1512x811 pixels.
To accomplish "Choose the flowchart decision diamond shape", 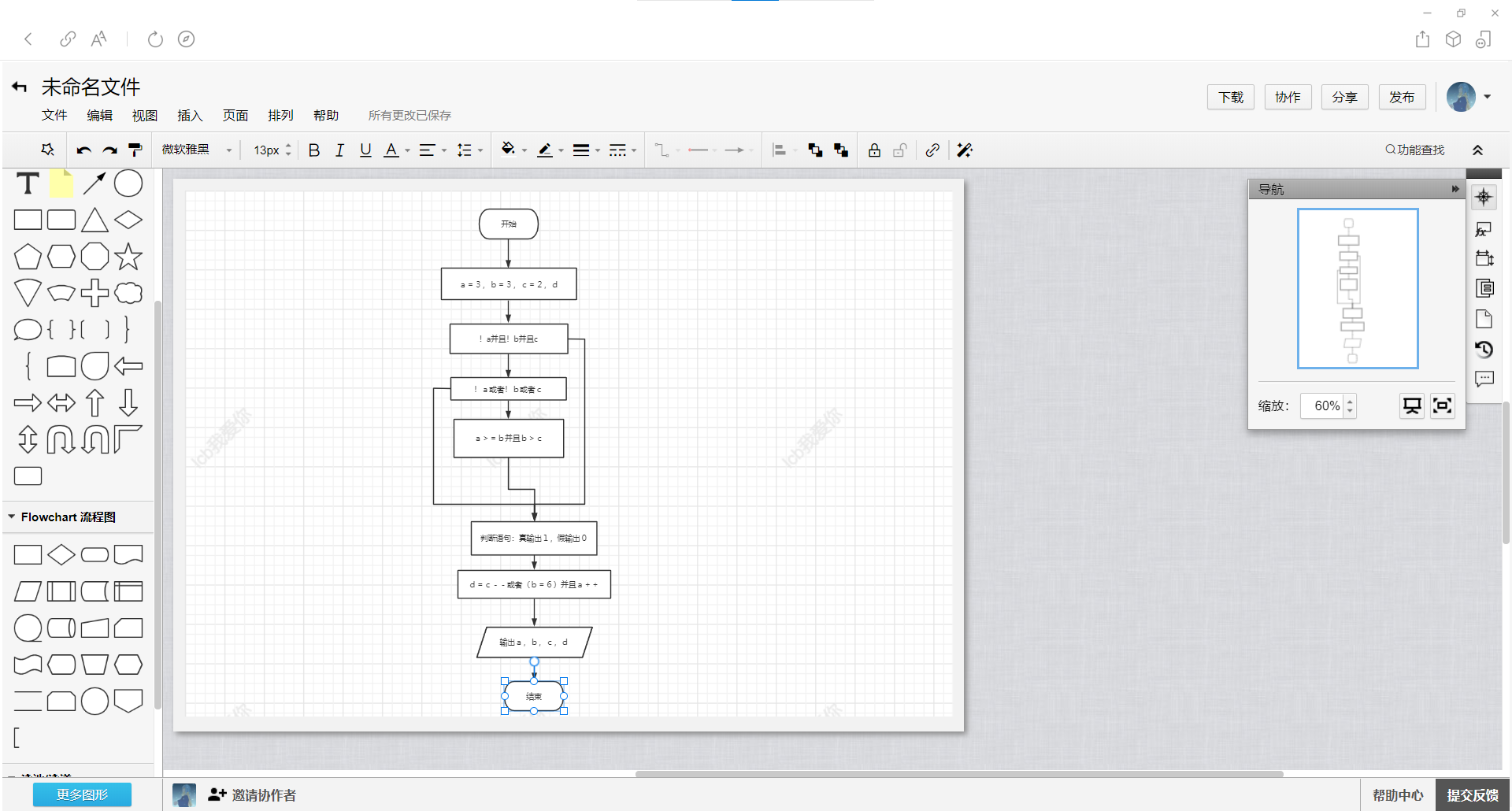I will [61, 555].
